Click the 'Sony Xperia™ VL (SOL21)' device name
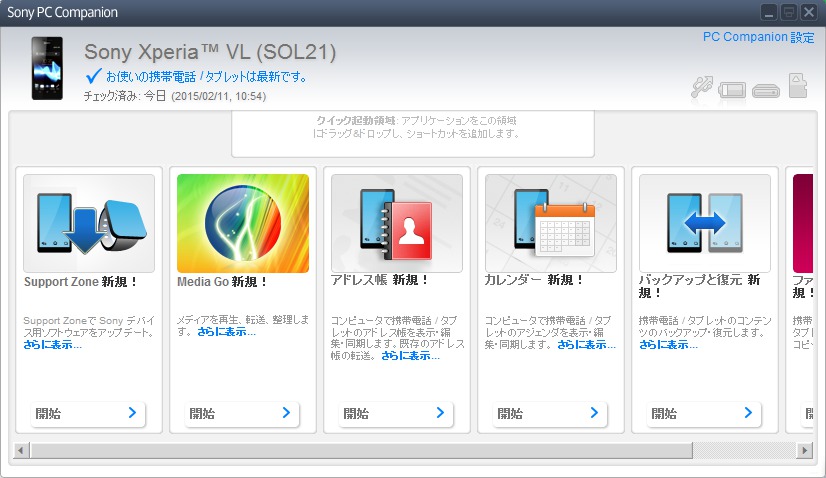The width and height of the screenshot is (826, 478). [x=210, y=52]
